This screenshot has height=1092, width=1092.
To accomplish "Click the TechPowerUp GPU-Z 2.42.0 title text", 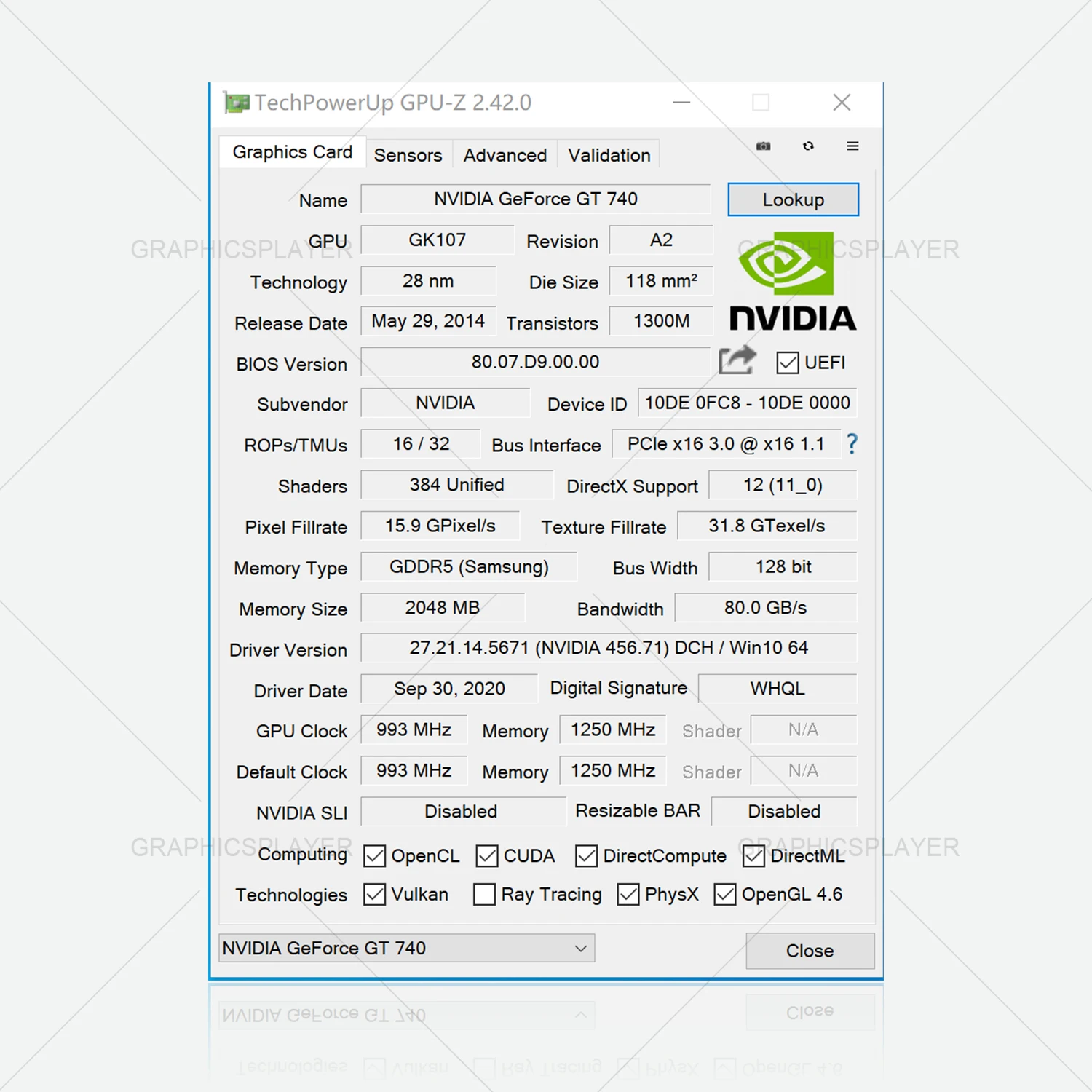I will [393, 103].
